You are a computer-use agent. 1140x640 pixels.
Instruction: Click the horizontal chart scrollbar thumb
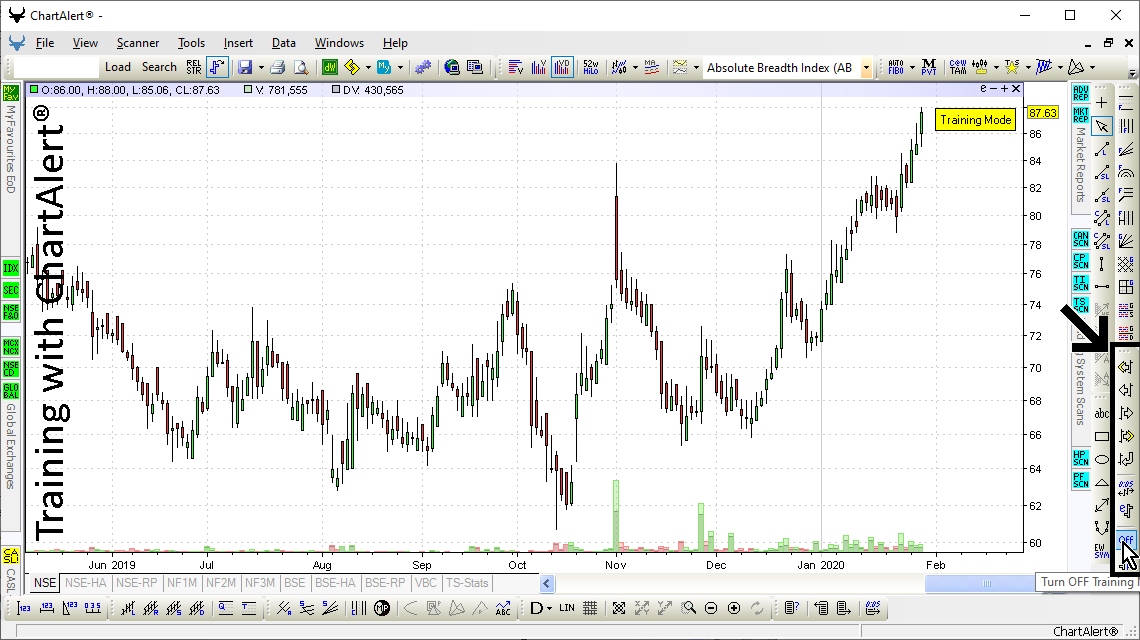[987, 583]
